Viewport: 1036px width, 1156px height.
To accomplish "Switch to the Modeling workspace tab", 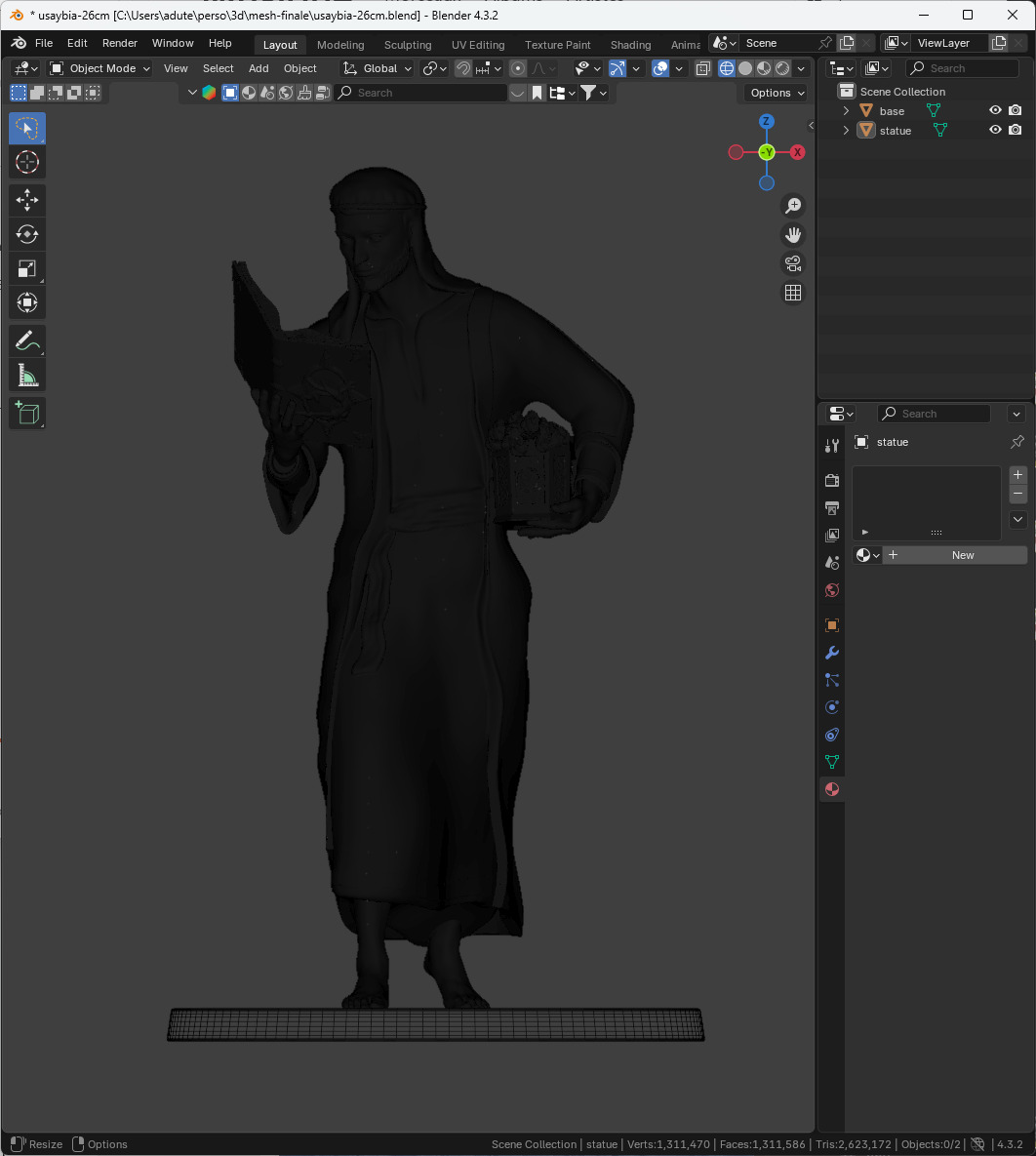I will pyautogui.click(x=339, y=45).
